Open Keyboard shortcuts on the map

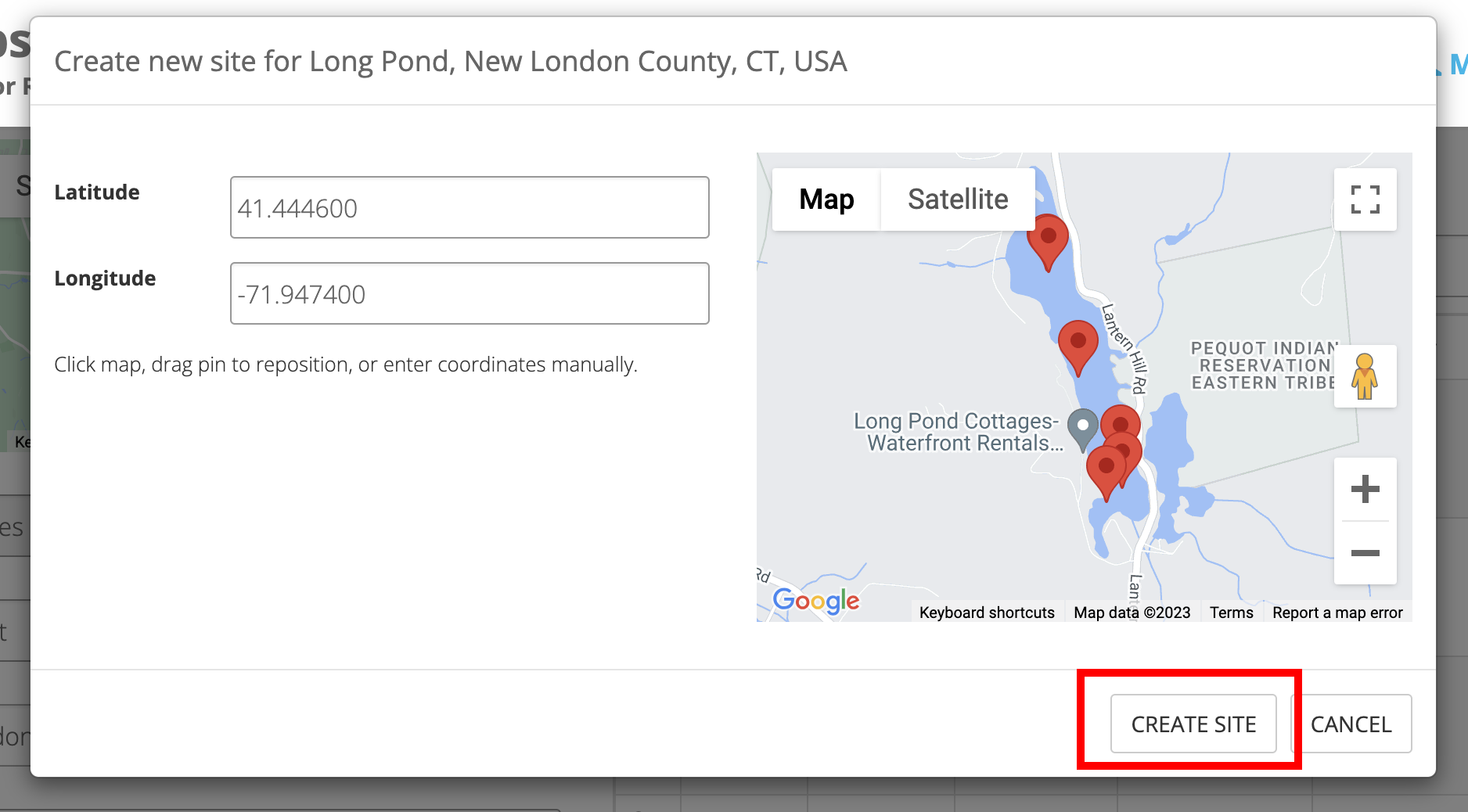click(x=987, y=613)
